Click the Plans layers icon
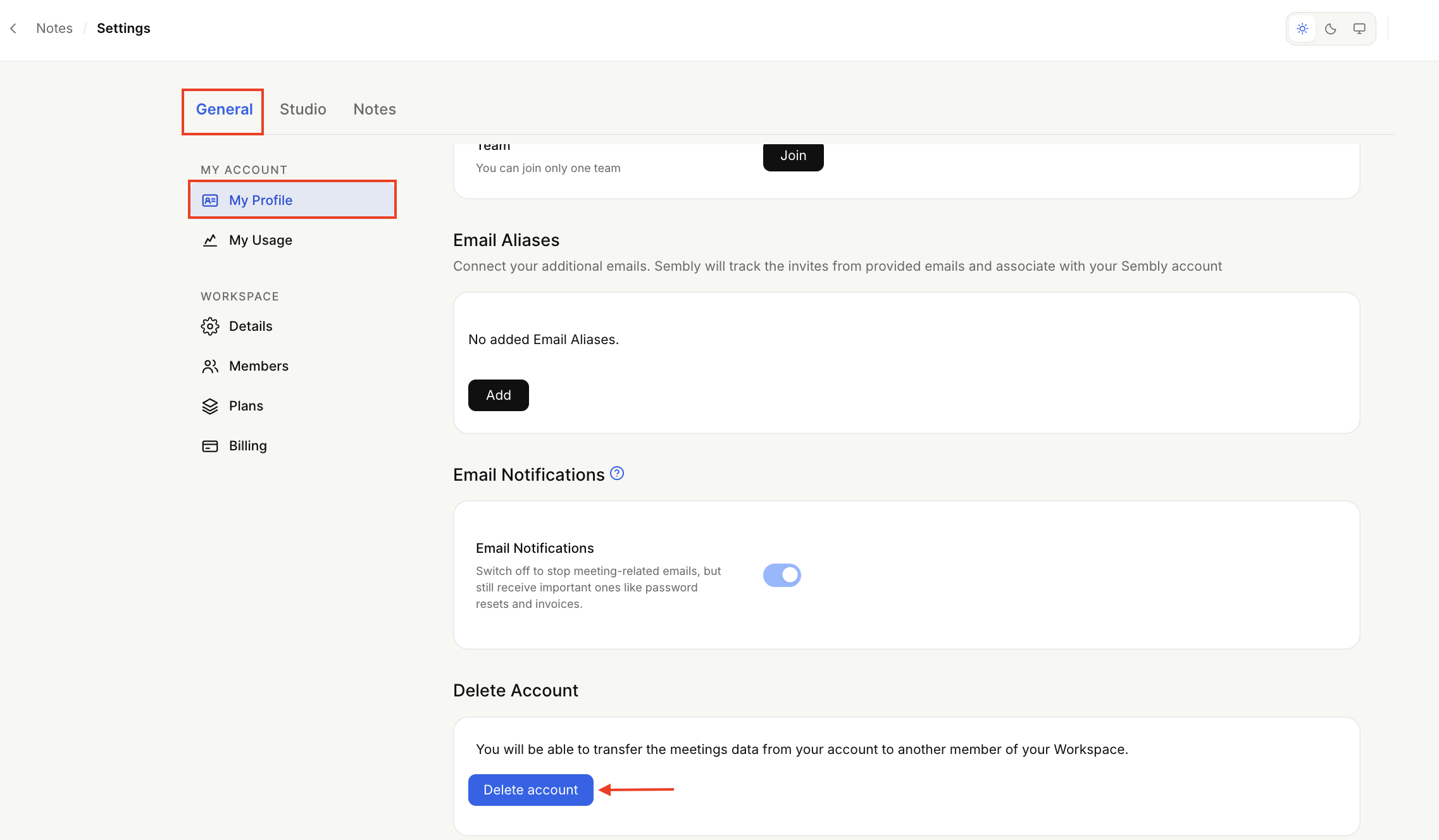The image size is (1439, 840). [x=210, y=406]
